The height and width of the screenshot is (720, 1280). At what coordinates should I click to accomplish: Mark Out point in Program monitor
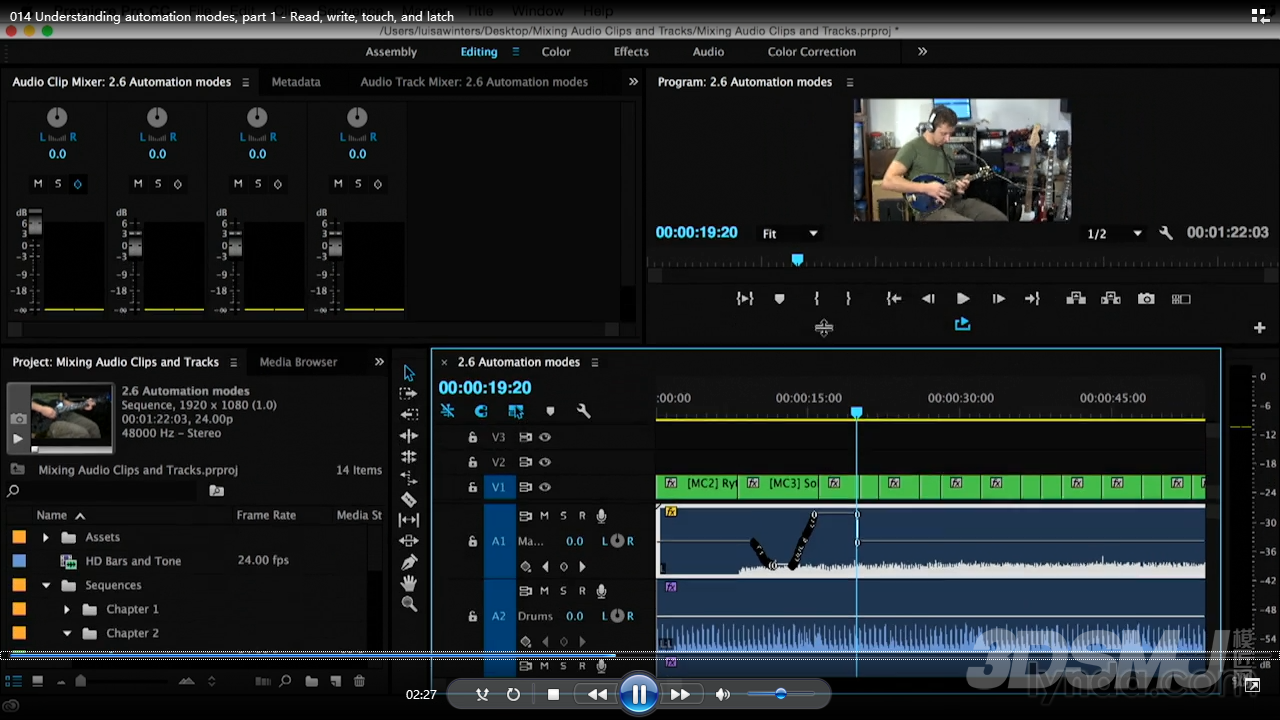[x=848, y=299]
